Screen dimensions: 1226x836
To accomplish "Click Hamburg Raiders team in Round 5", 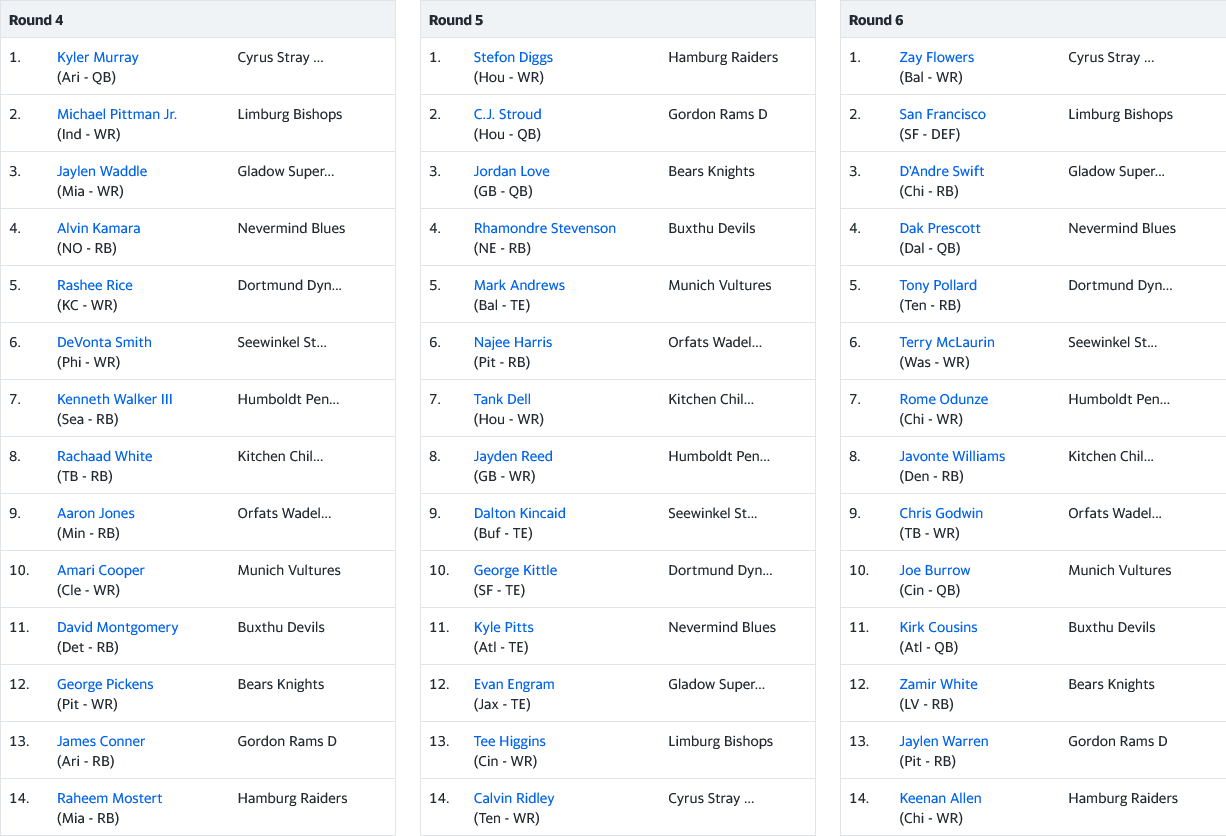I will pyautogui.click(x=723, y=57).
